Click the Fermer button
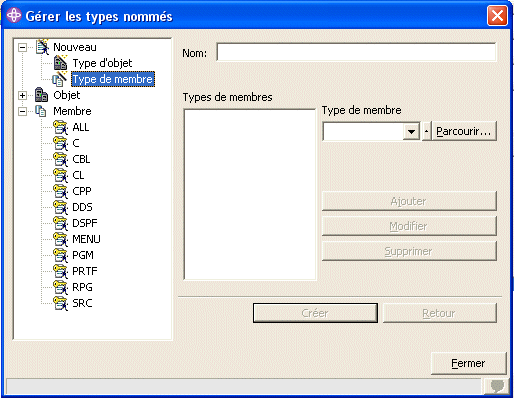This screenshot has height=398, width=514. click(x=468, y=363)
